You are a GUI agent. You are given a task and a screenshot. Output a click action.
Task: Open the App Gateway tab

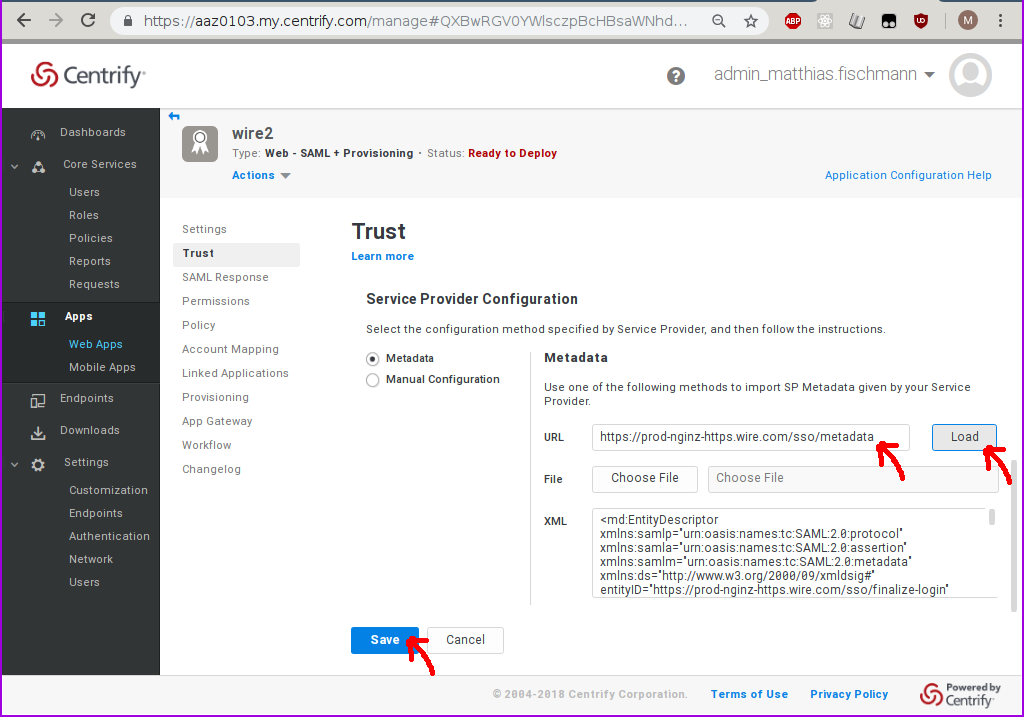pos(217,422)
